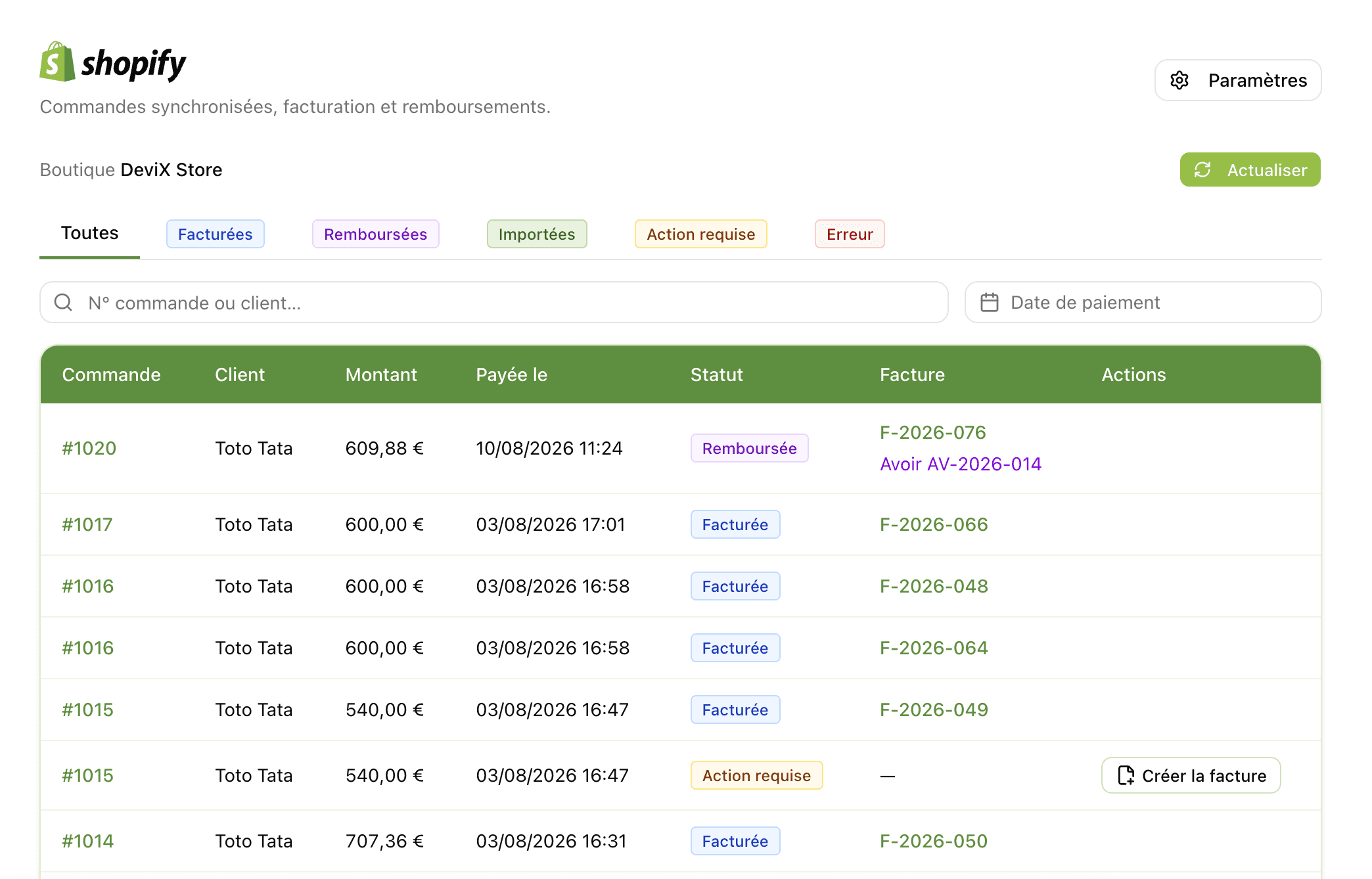Click the Shopify bag logo

pos(57,62)
